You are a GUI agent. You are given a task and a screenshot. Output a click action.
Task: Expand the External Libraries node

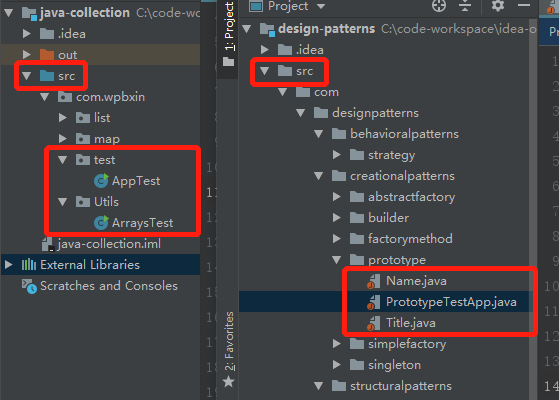9,265
